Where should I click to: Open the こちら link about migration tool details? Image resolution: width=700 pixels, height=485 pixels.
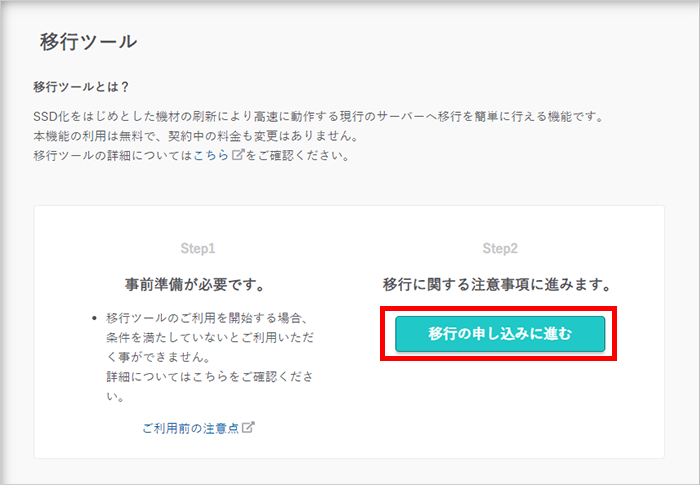(211, 155)
